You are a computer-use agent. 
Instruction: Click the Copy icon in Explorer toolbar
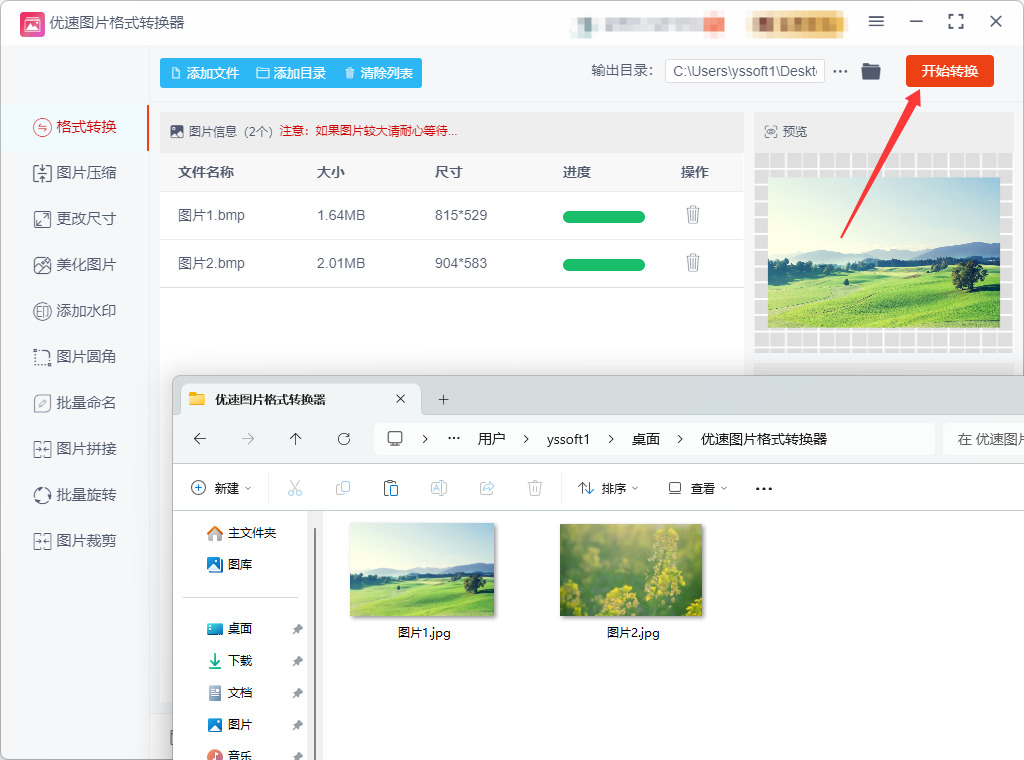[x=342, y=488]
